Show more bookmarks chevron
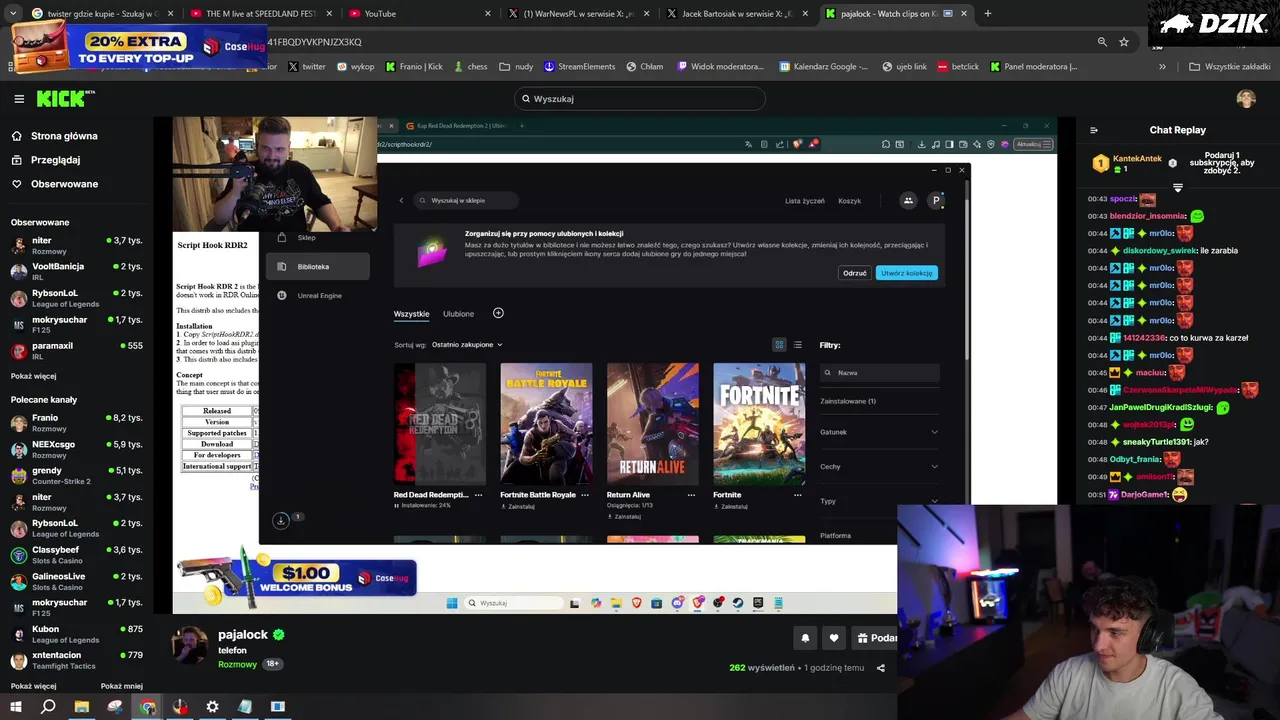Screen dimensions: 1280x720 point(1162,67)
